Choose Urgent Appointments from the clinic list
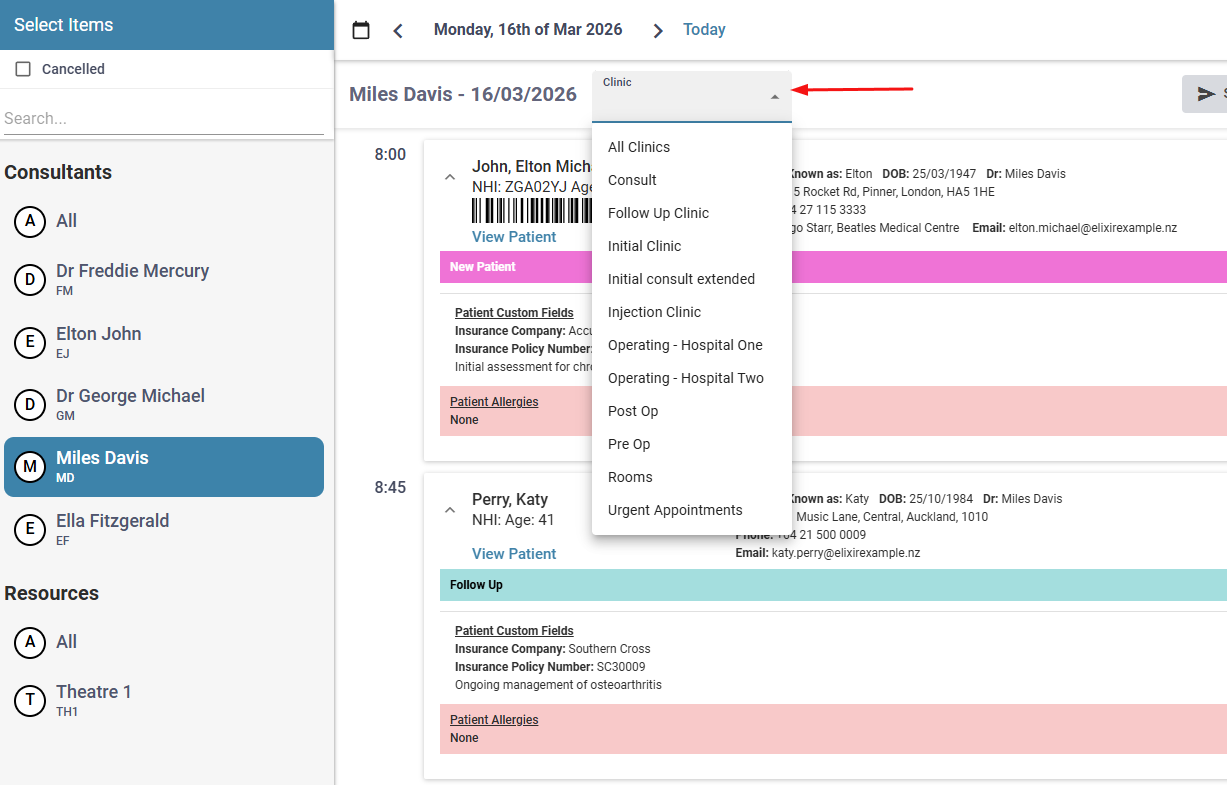Viewport: 1227px width, 785px height. coord(675,510)
